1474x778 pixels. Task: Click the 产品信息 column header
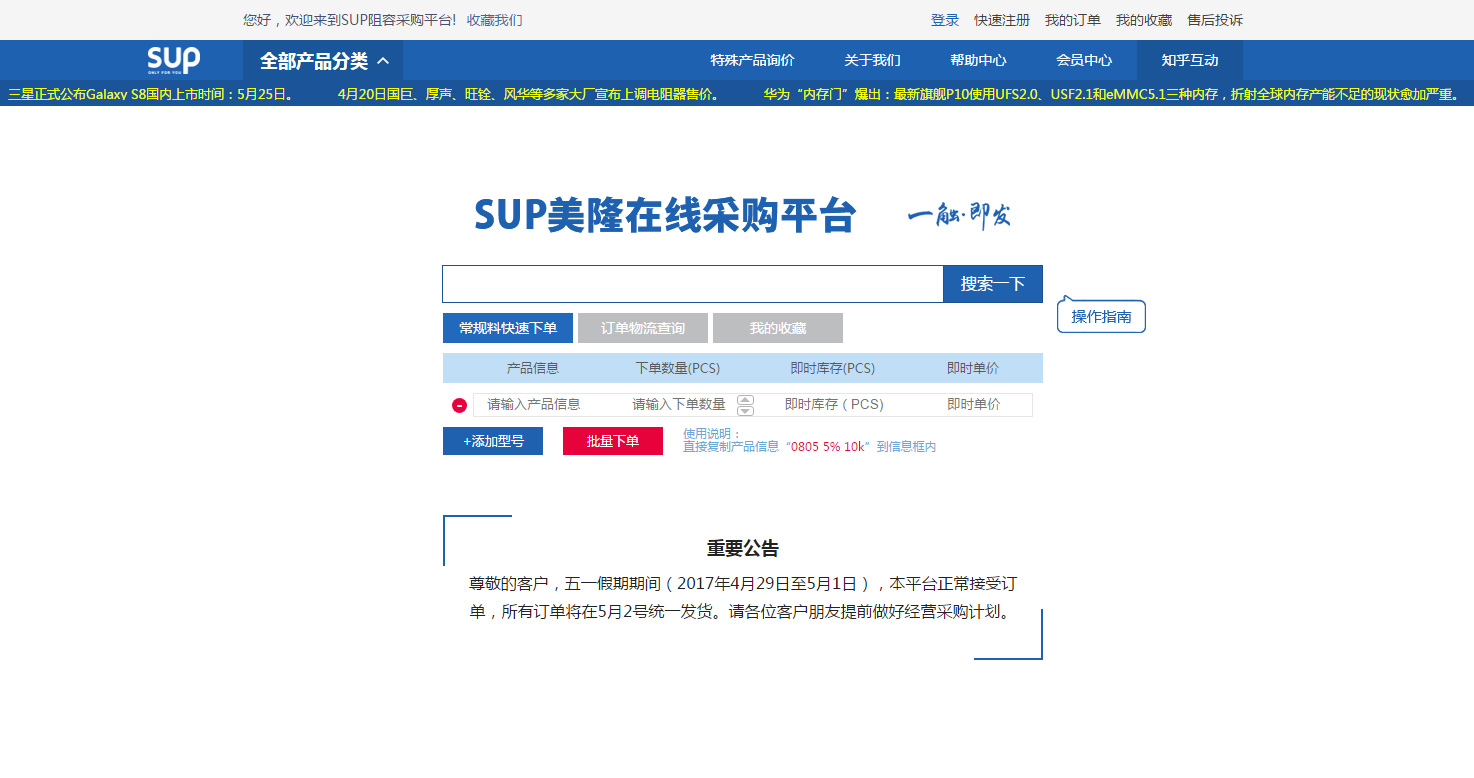point(533,368)
